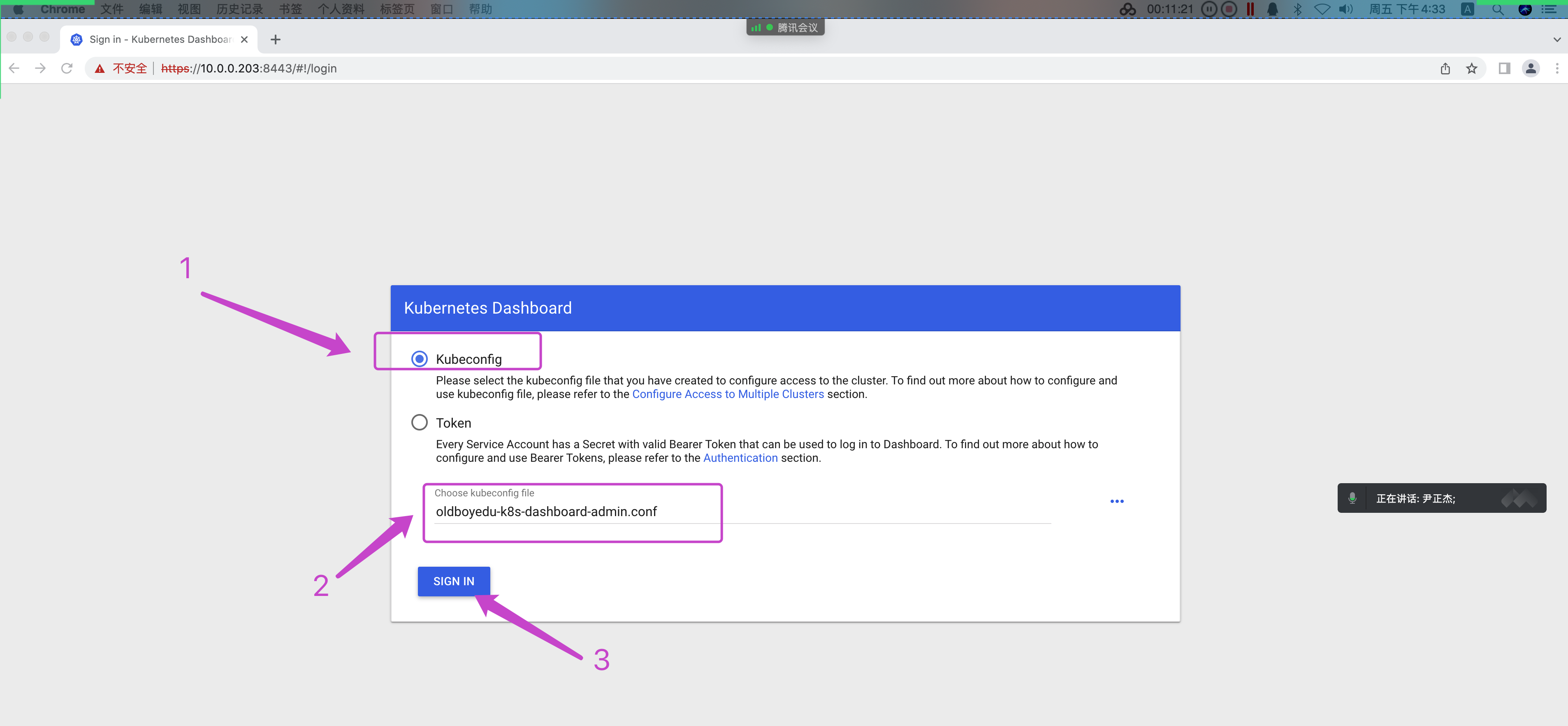Open the 书签 menu in menu bar
The width and height of the screenshot is (1568, 726).
290,9
